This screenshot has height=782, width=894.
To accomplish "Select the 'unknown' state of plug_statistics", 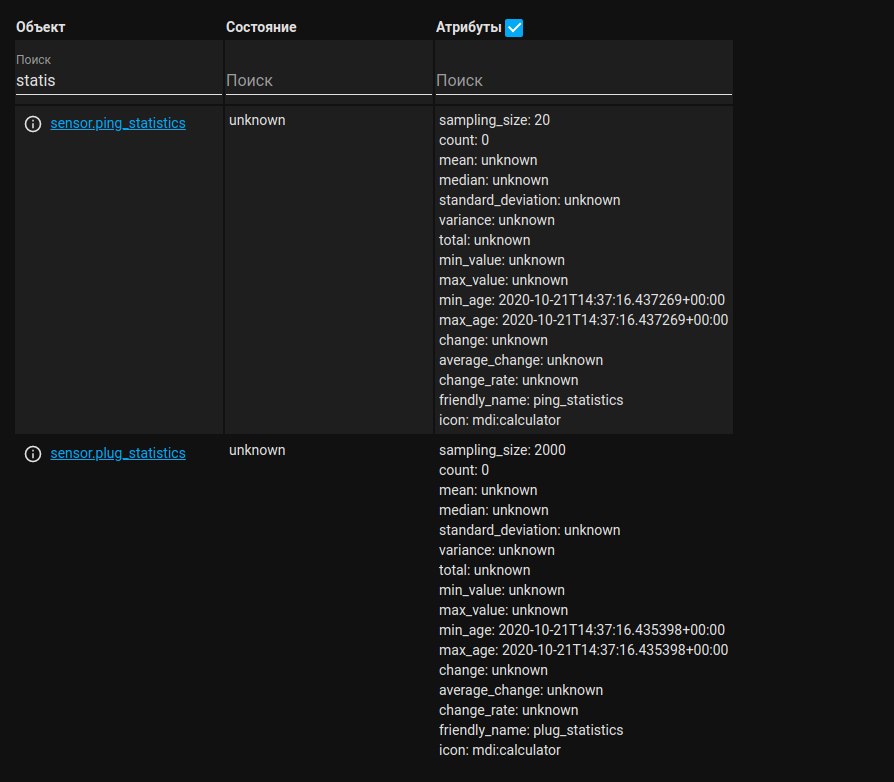I will tap(257, 450).
